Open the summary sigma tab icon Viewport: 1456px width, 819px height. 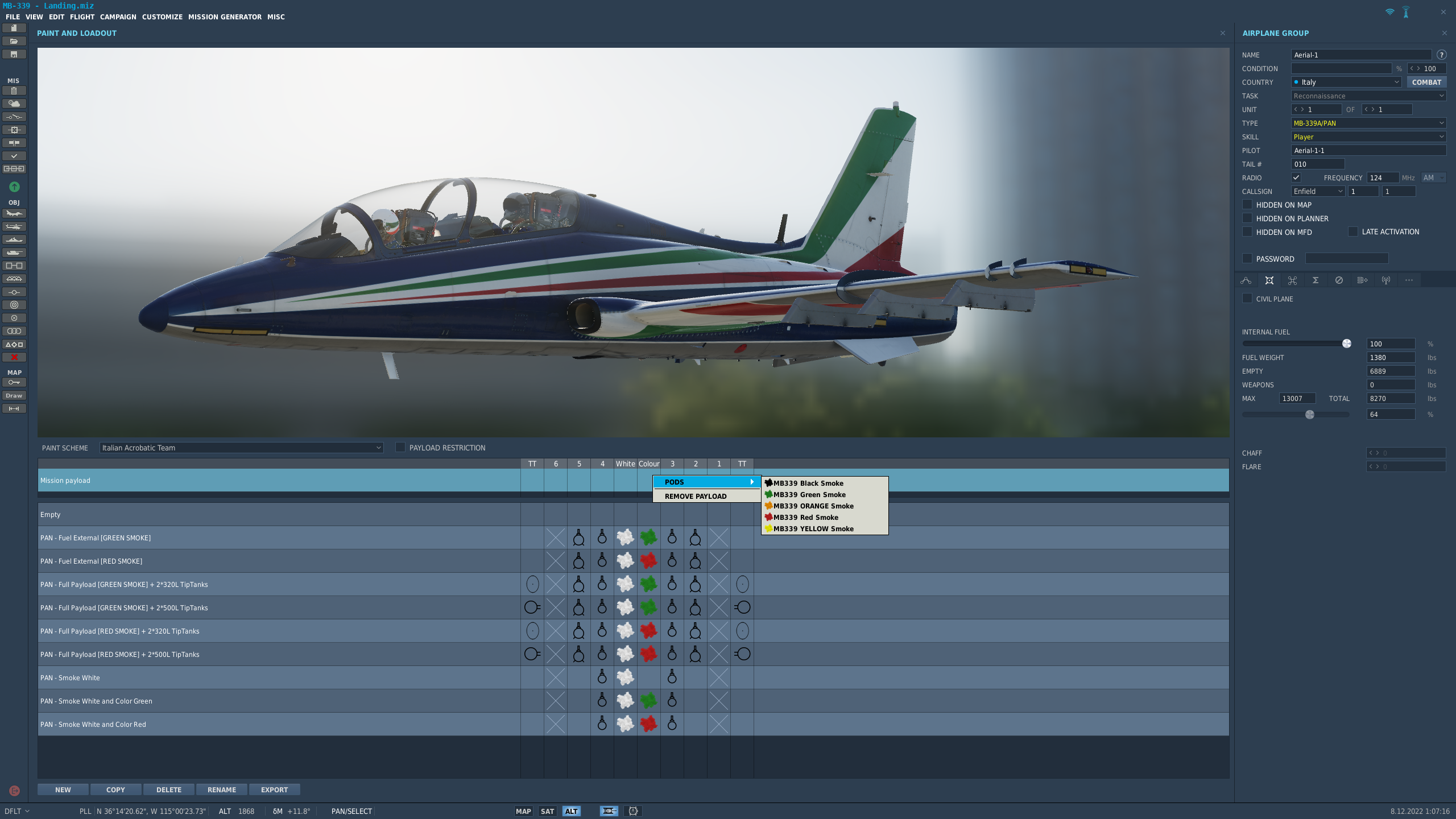(x=1316, y=280)
